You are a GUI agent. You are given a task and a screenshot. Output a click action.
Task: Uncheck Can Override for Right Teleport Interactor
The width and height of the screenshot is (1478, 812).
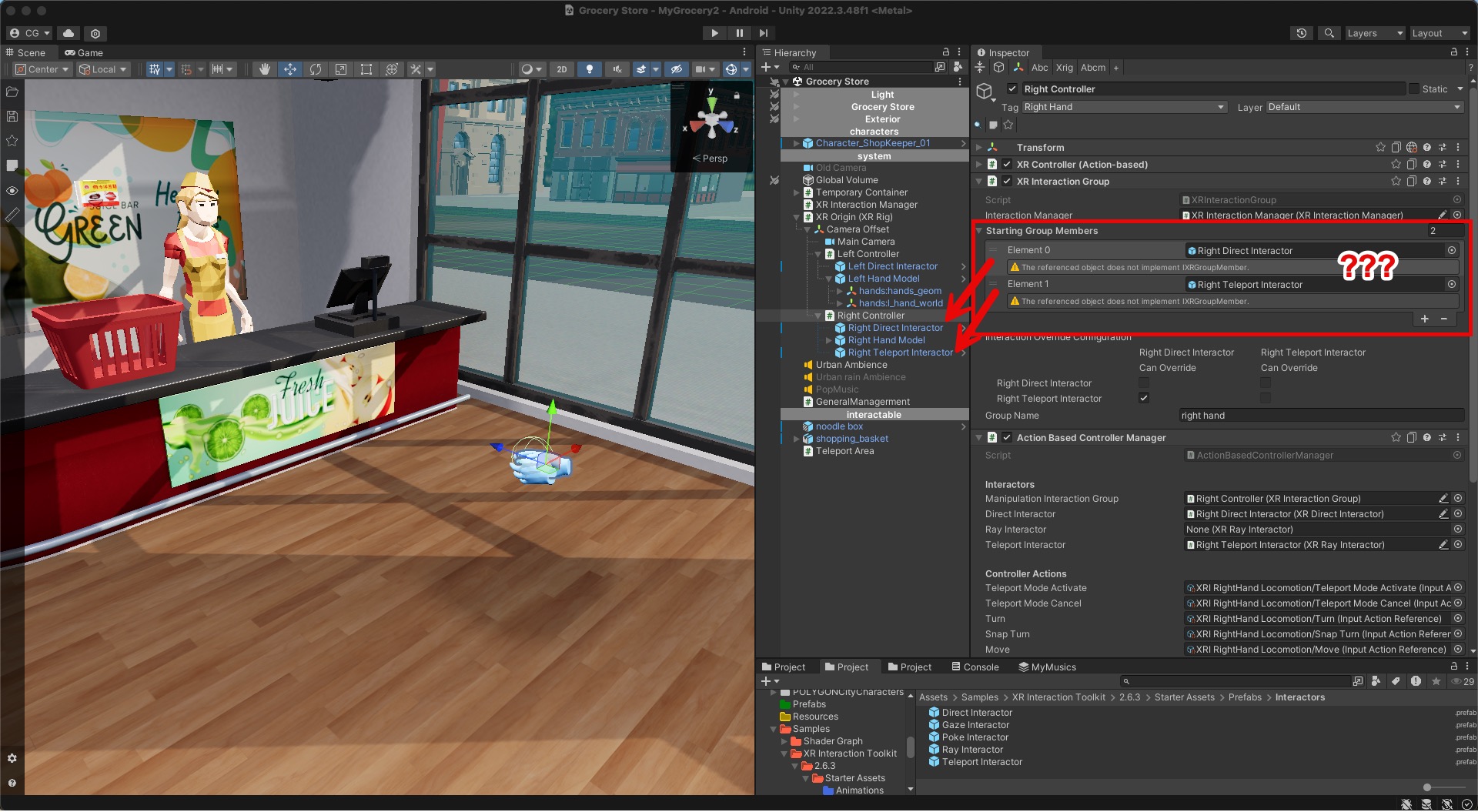coord(1144,398)
